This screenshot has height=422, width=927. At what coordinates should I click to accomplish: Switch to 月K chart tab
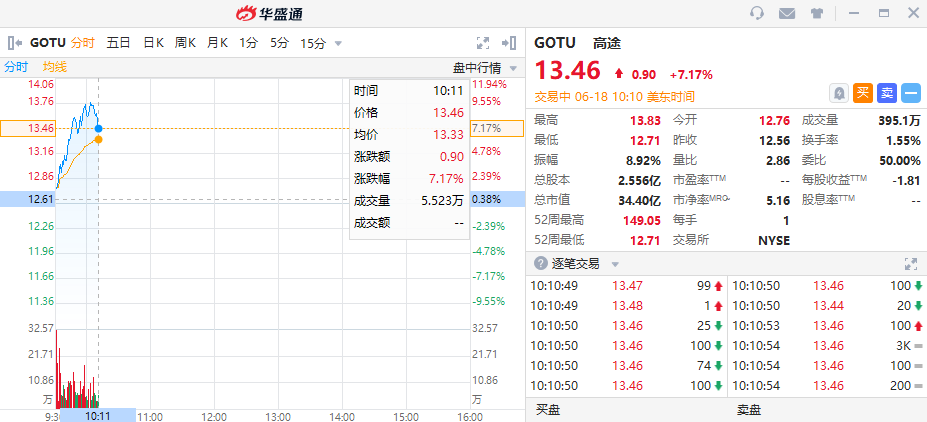pyautogui.click(x=217, y=43)
